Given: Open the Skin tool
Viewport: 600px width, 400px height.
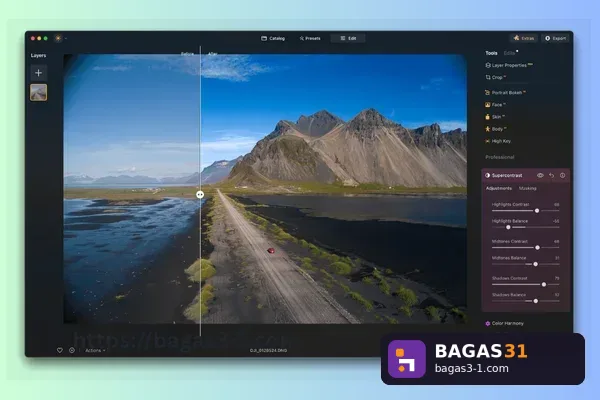Looking at the screenshot, I should click(495, 117).
